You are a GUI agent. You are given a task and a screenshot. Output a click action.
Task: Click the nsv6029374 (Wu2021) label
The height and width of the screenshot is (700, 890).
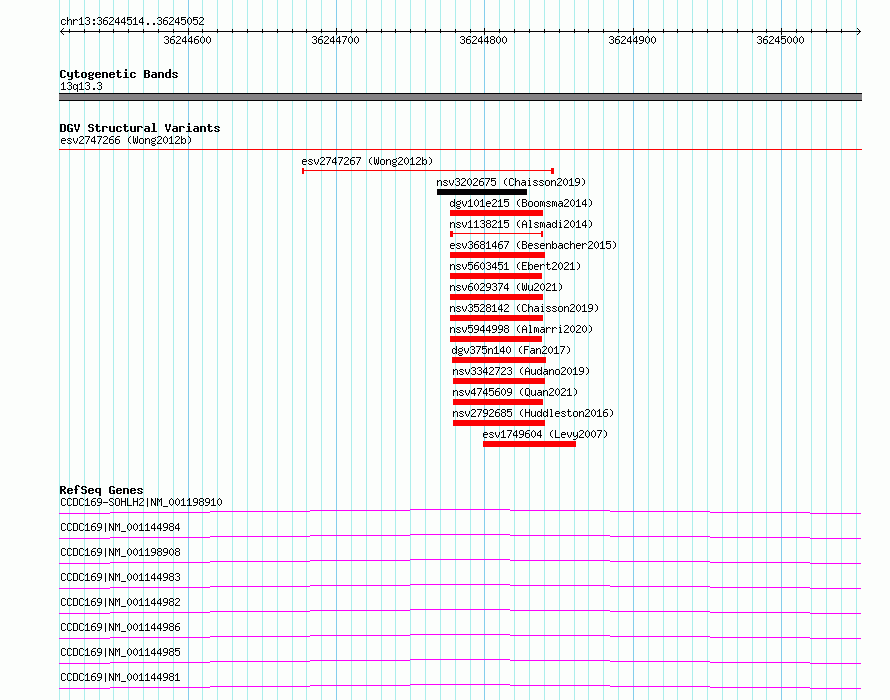[506, 287]
